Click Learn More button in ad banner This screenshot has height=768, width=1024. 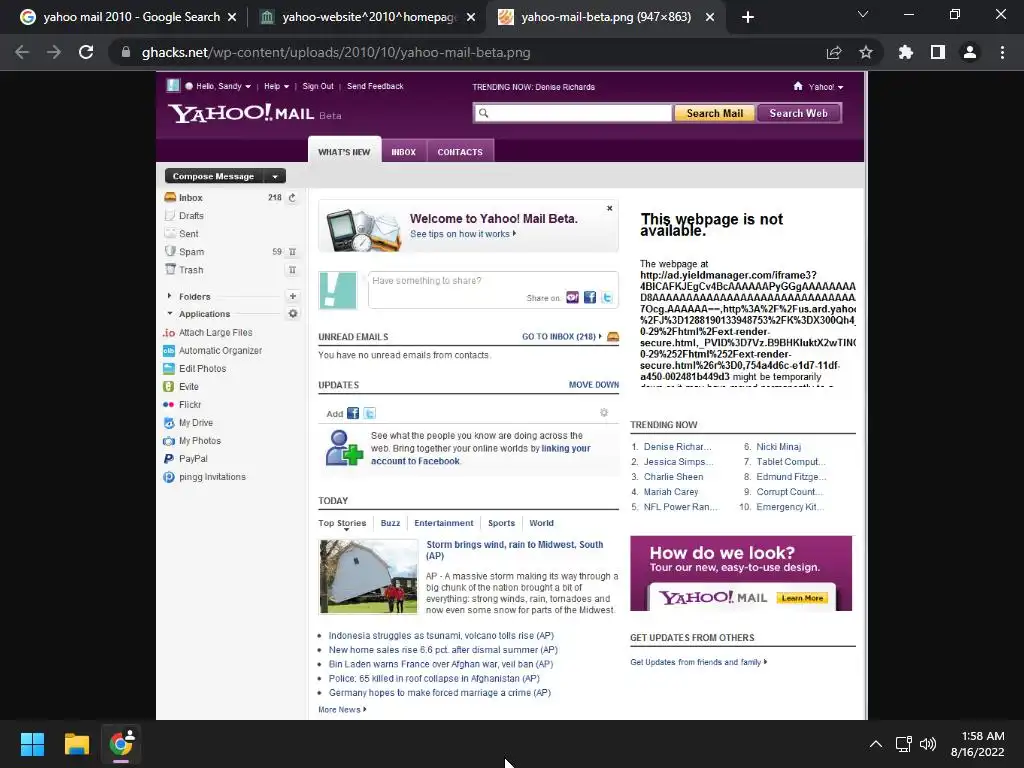coord(802,598)
